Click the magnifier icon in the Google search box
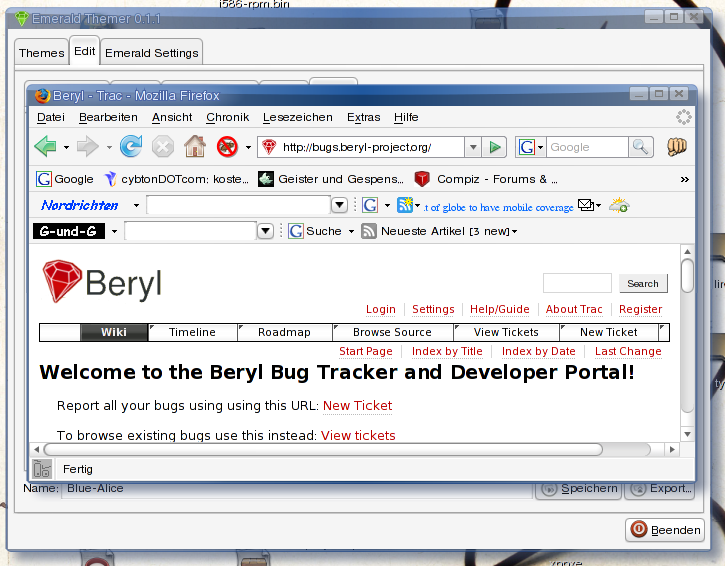 tap(640, 147)
